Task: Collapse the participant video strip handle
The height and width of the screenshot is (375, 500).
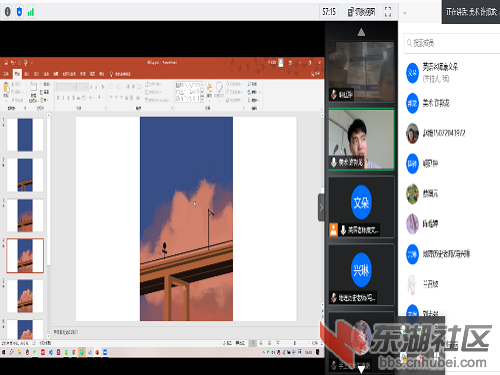Action: tap(321, 207)
